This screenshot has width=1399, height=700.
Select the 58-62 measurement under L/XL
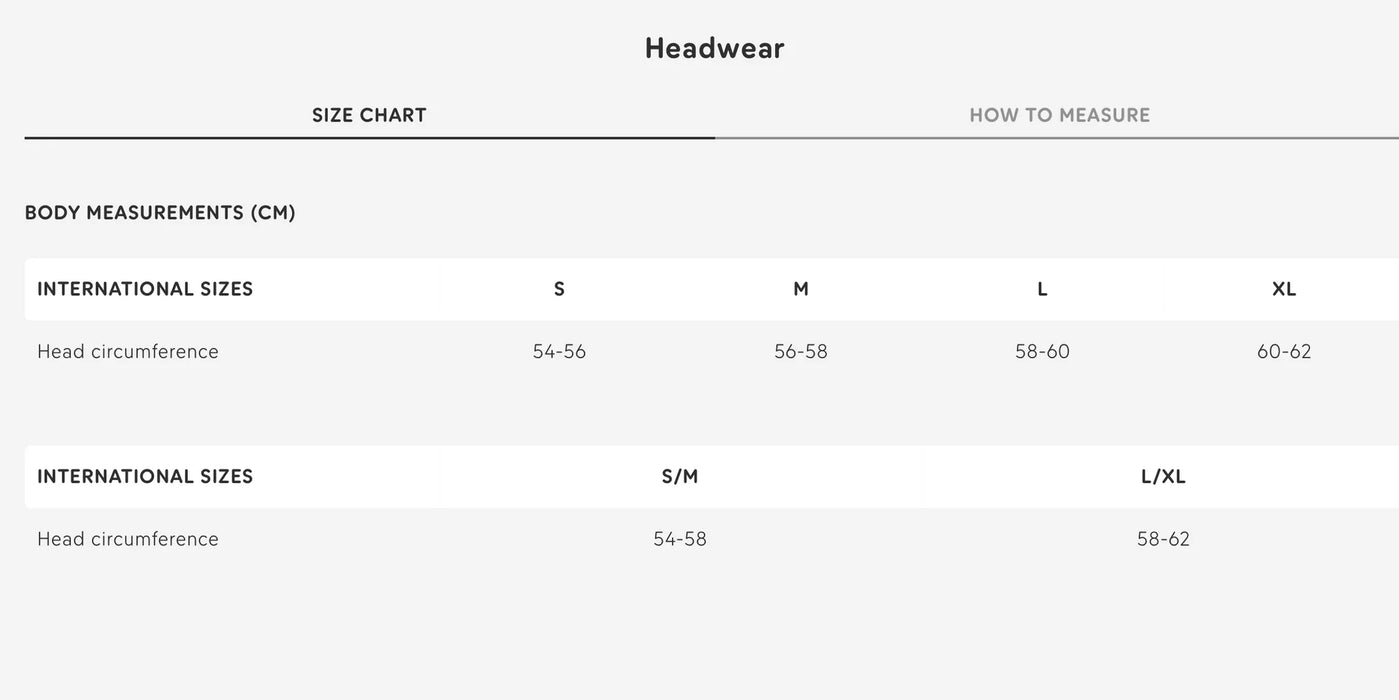[x=1163, y=540]
